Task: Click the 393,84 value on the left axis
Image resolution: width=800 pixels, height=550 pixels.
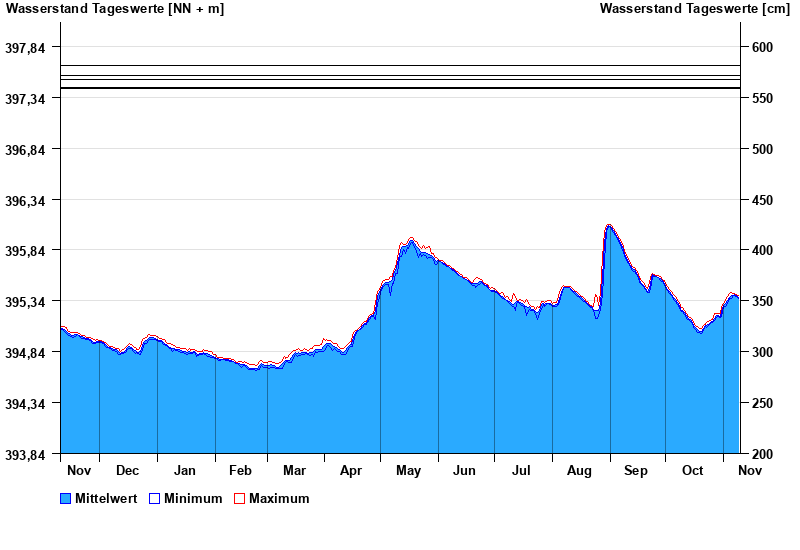Action: [27, 454]
